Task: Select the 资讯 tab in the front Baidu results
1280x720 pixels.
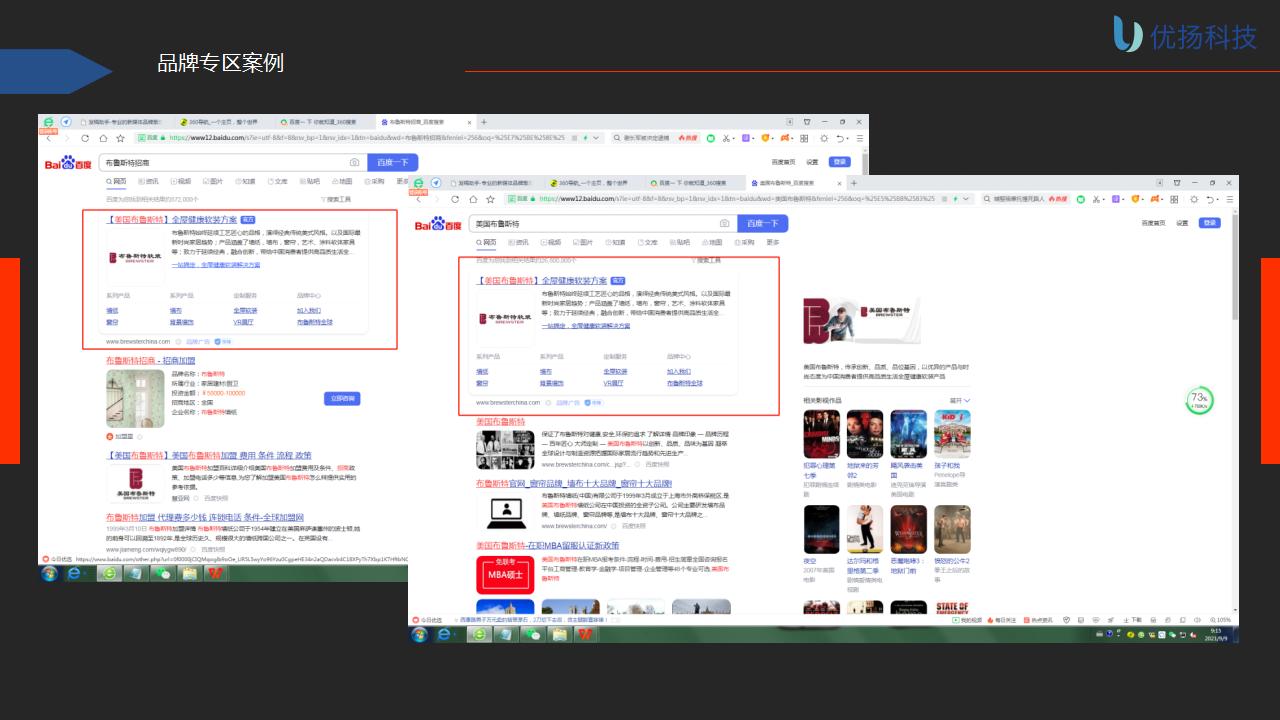Action: 519,242
